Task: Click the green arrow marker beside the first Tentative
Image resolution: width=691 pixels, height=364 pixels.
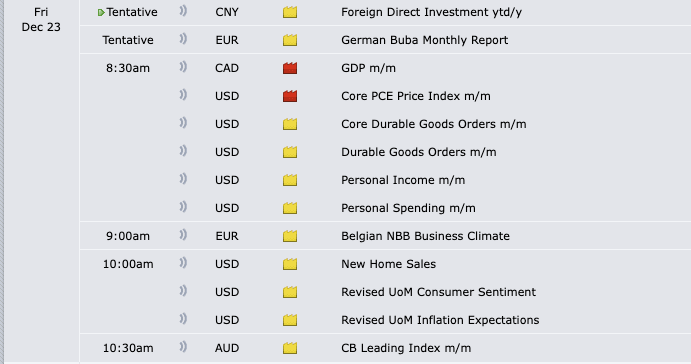Action: [x=101, y=12]
